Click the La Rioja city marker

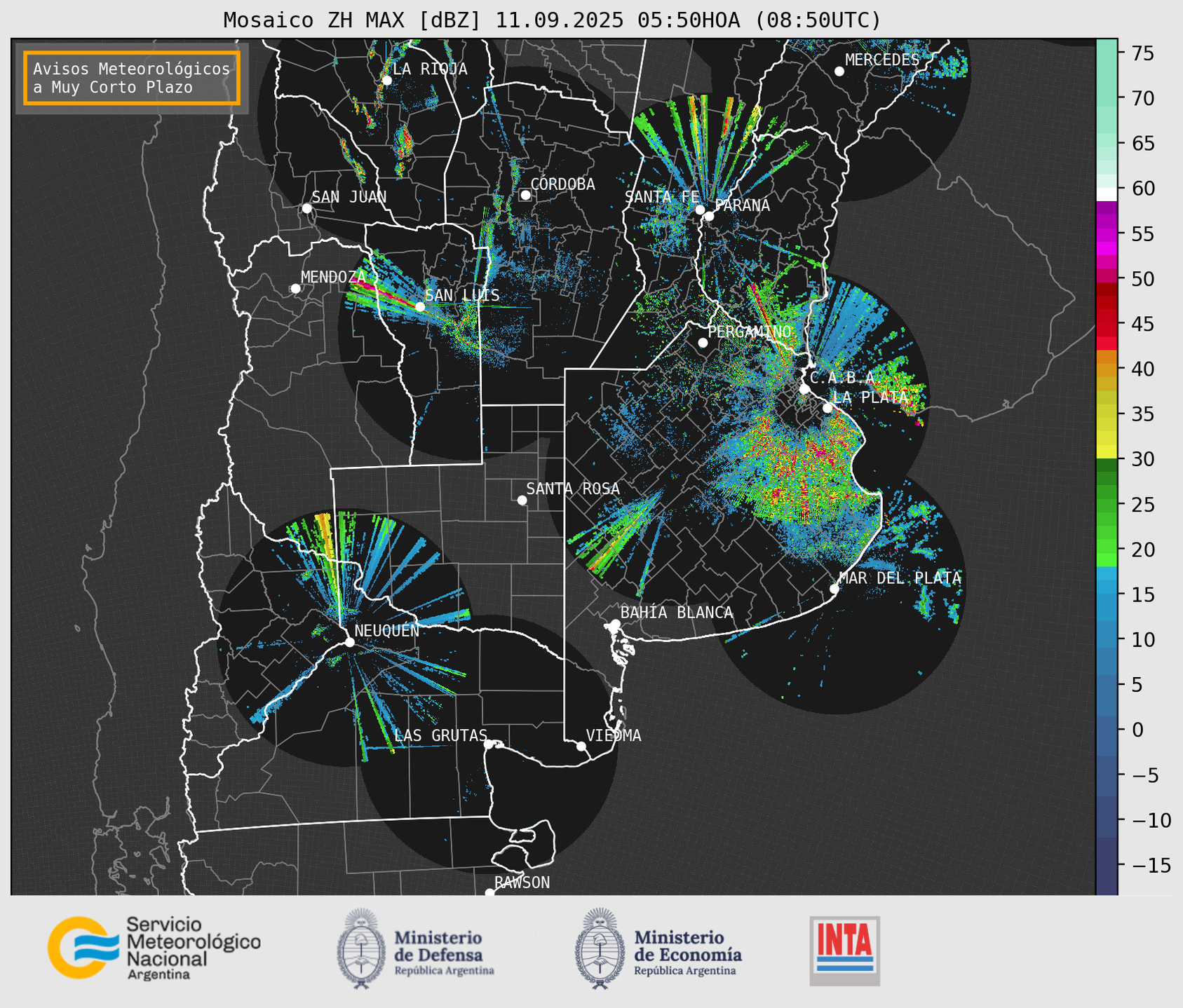[x=386, y=80]
